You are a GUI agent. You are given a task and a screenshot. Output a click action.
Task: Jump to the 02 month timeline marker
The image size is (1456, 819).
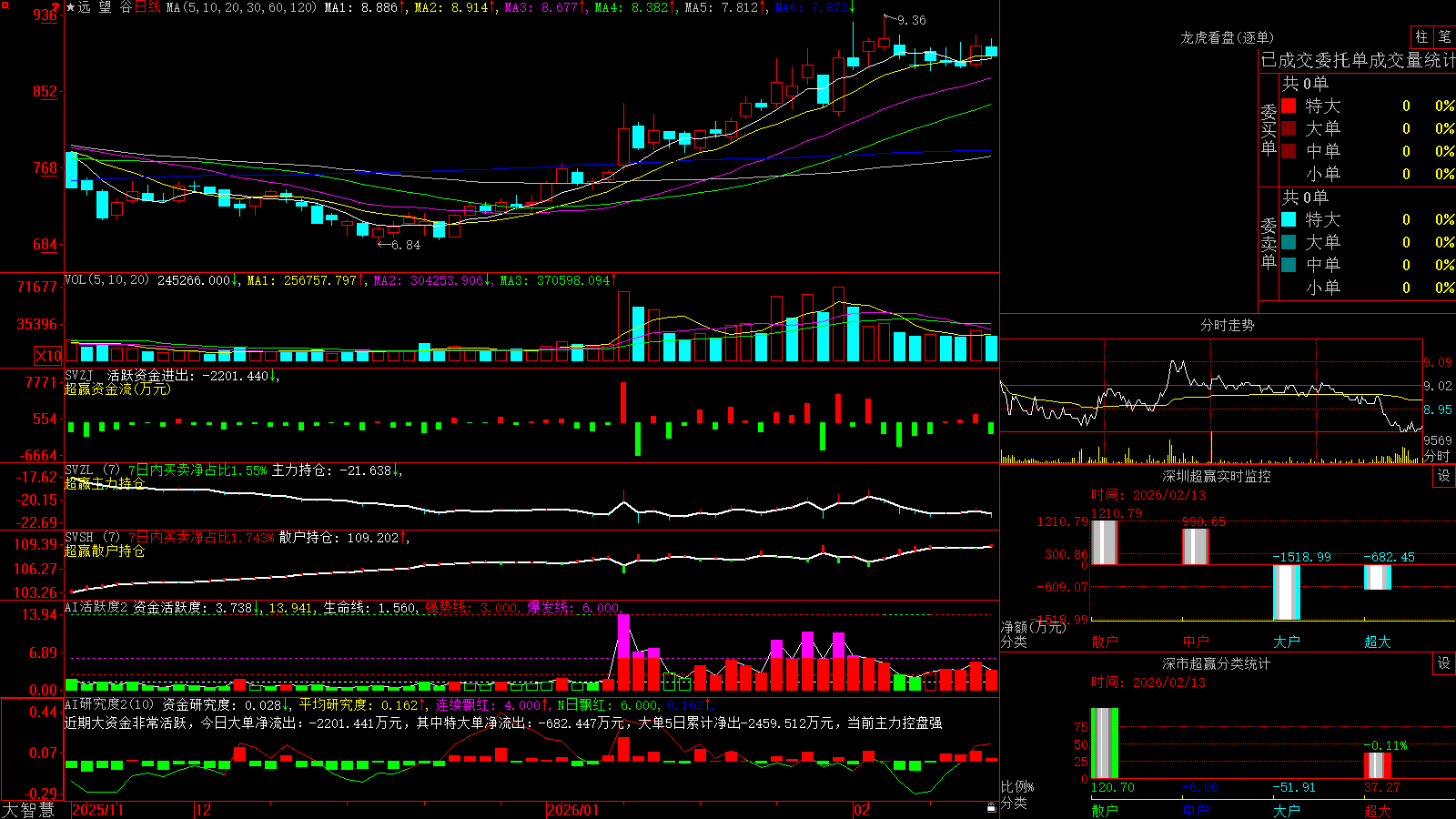pos(862,810)
